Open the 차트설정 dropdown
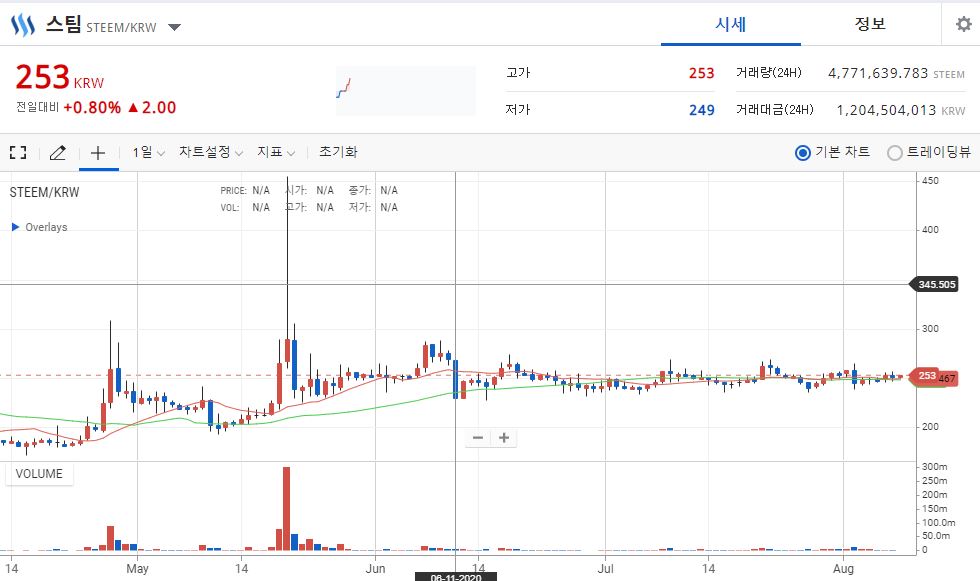This screenshot has width=980, height=581. (211, 152)
